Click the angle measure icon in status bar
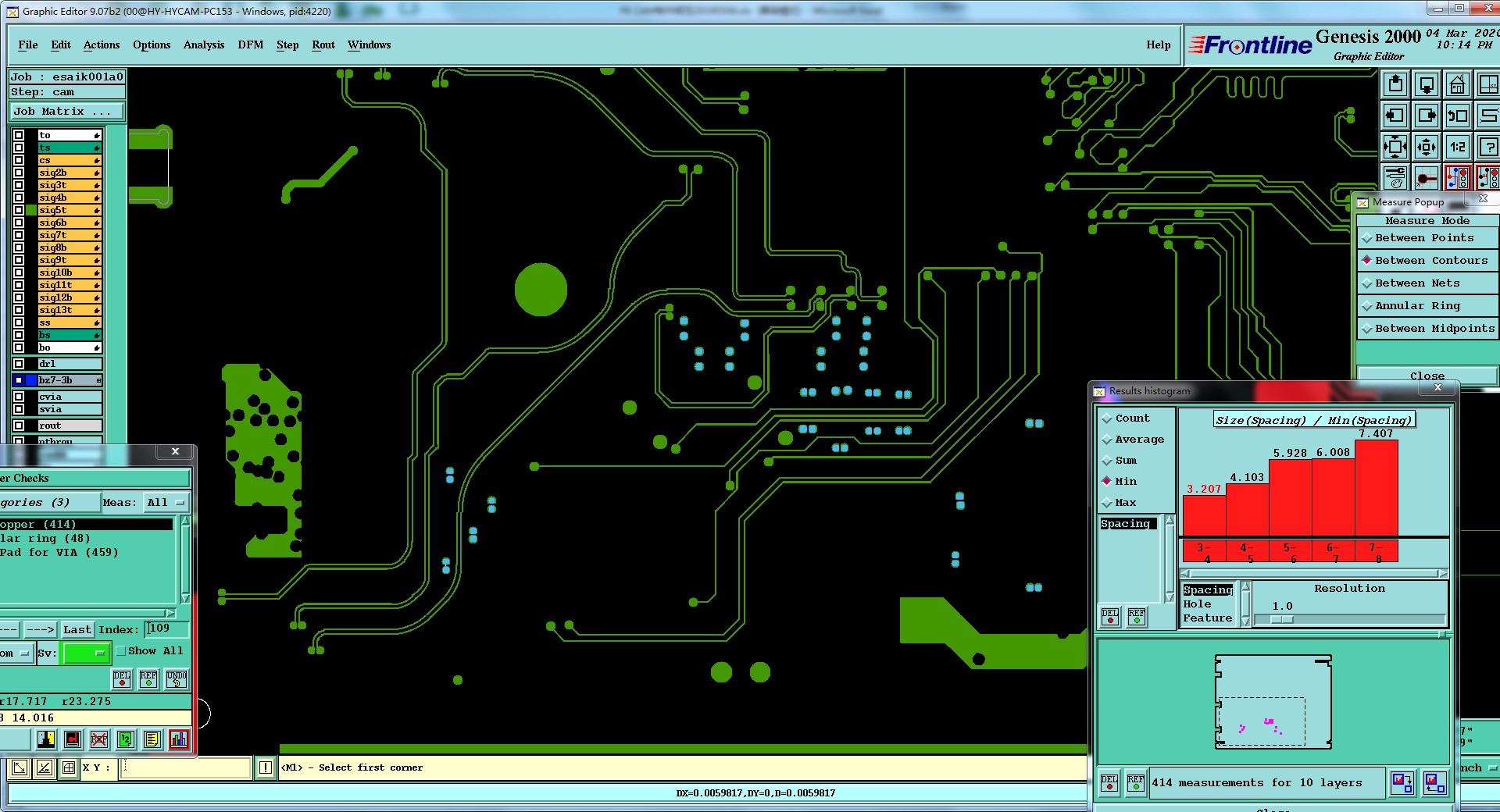Screen dimensions: 1500x812 pos(45,767)
